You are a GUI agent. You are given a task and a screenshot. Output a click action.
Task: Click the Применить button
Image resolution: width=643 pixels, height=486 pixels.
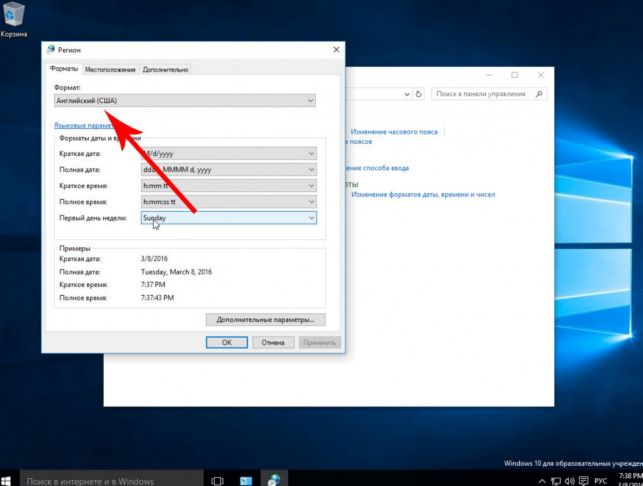click(319, 342)
